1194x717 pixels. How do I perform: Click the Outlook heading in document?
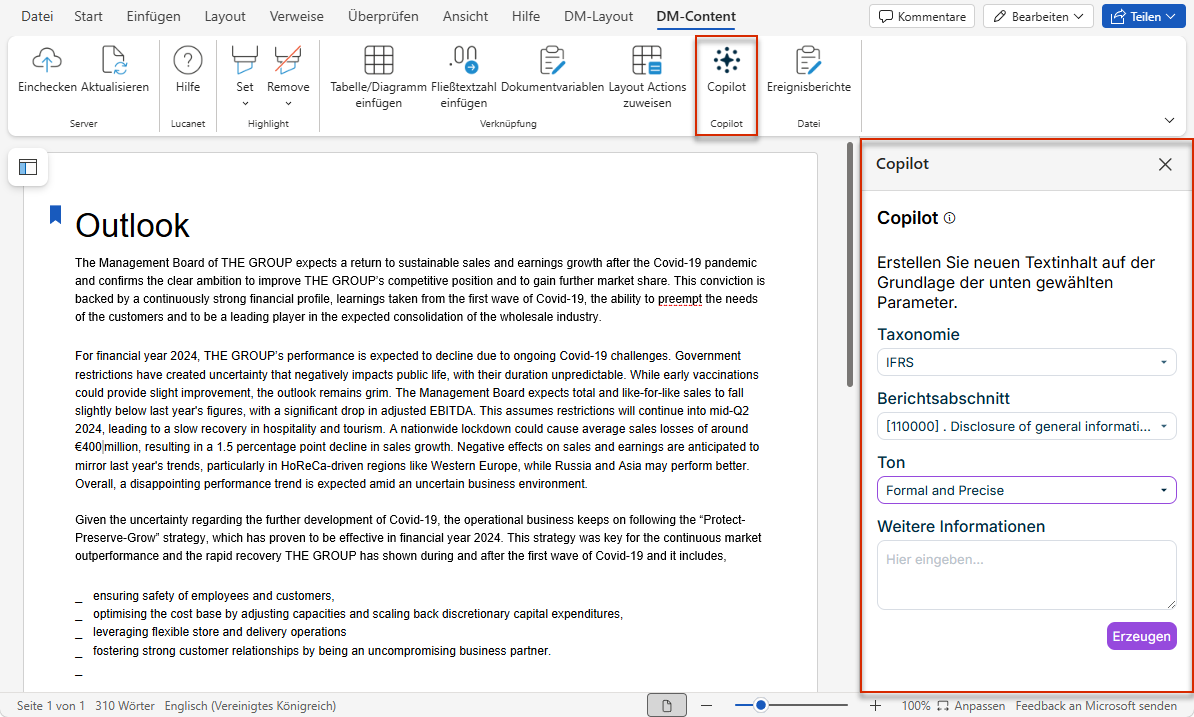132,225
